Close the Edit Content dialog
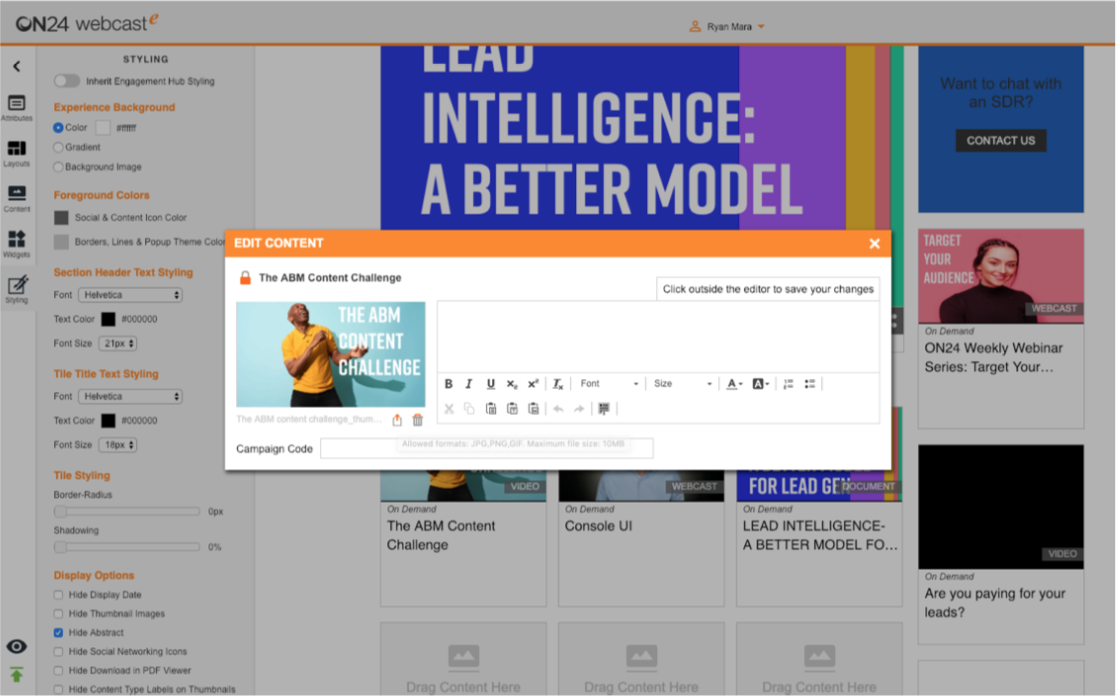This screenshot has width=1116, height=696. [x=875, y=243]
